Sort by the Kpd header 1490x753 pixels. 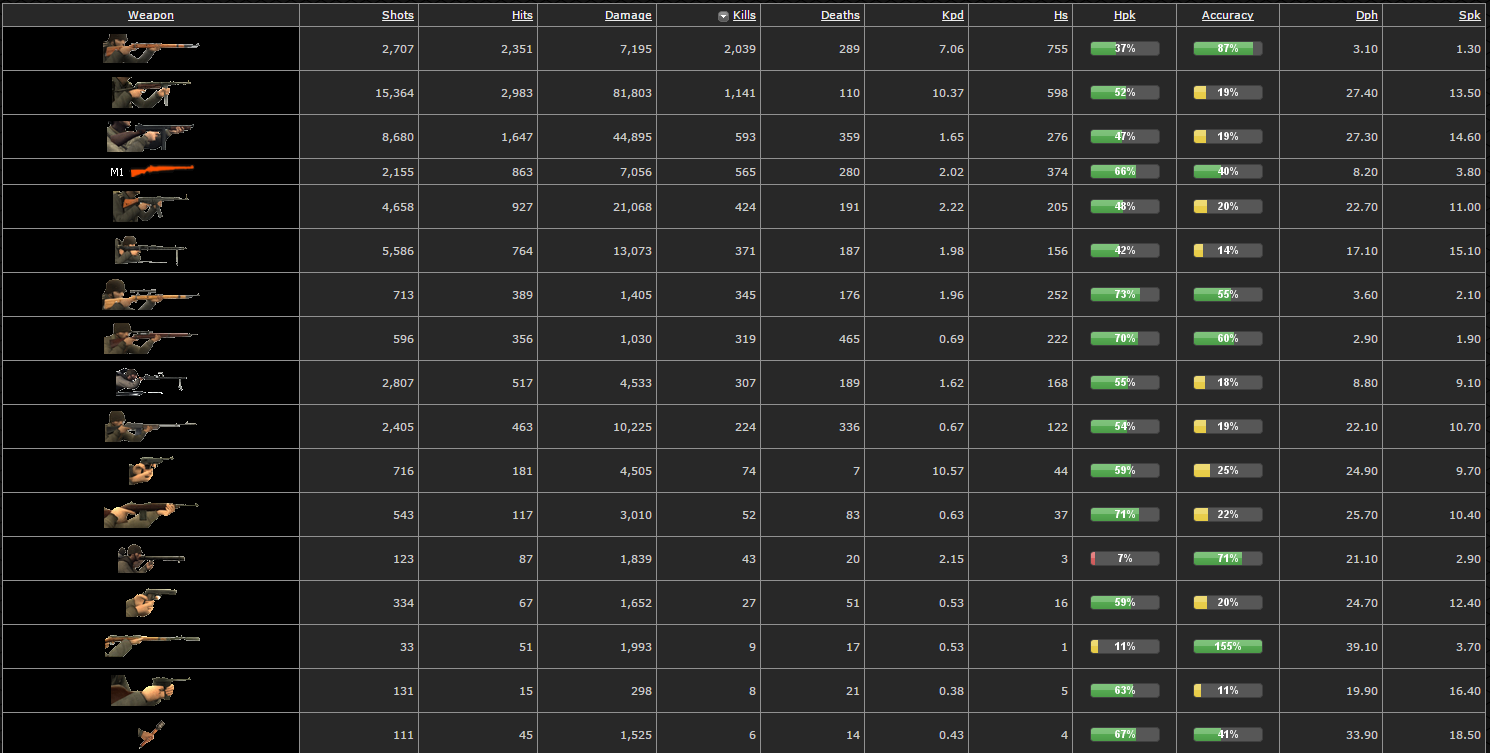953,15
